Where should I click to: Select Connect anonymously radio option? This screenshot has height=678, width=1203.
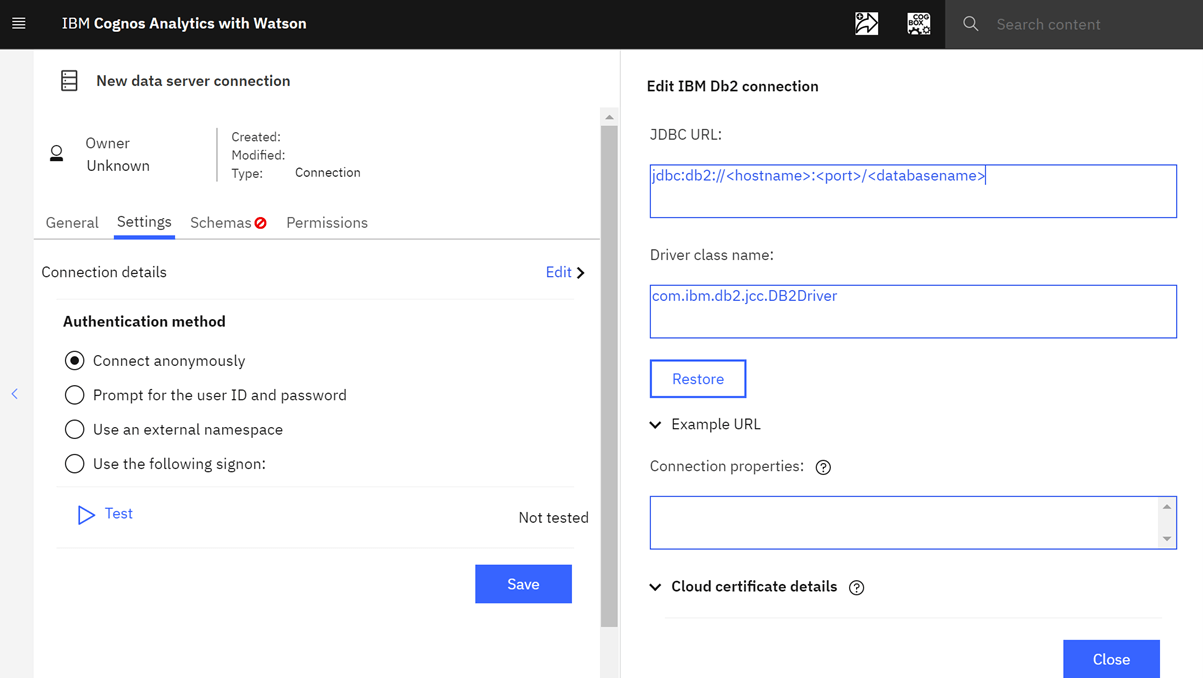[74, 361]
